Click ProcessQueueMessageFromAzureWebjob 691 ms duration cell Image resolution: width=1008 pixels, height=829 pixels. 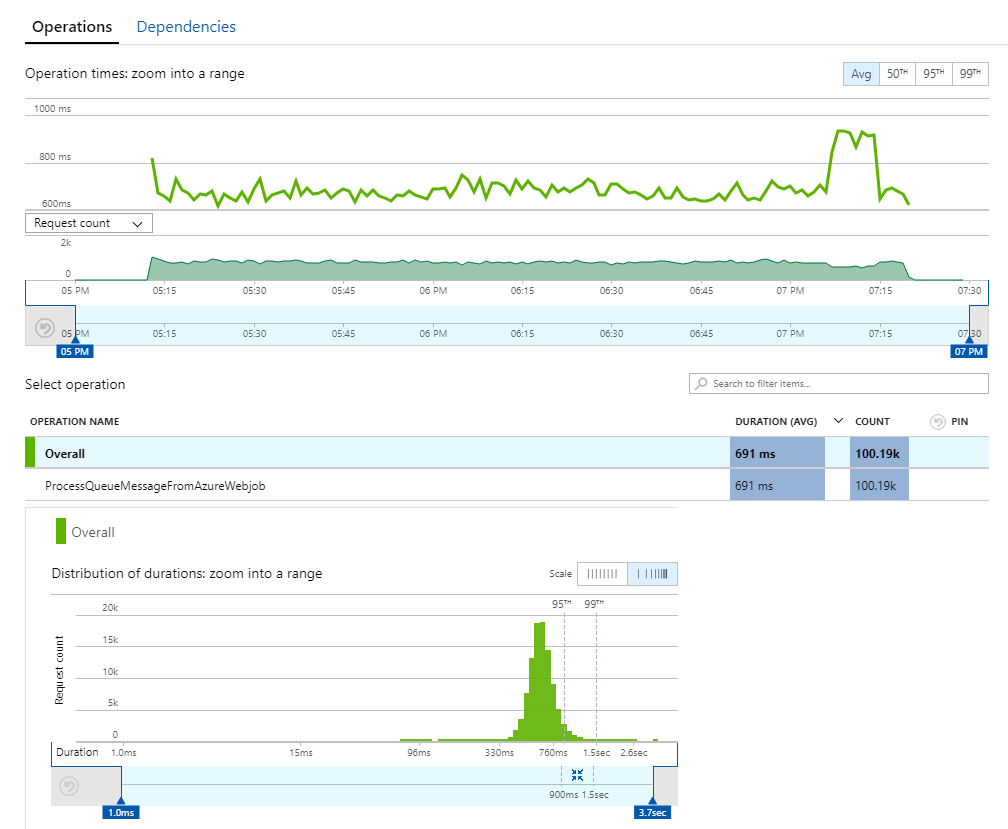pyautogui.click(x=777, y=485)
